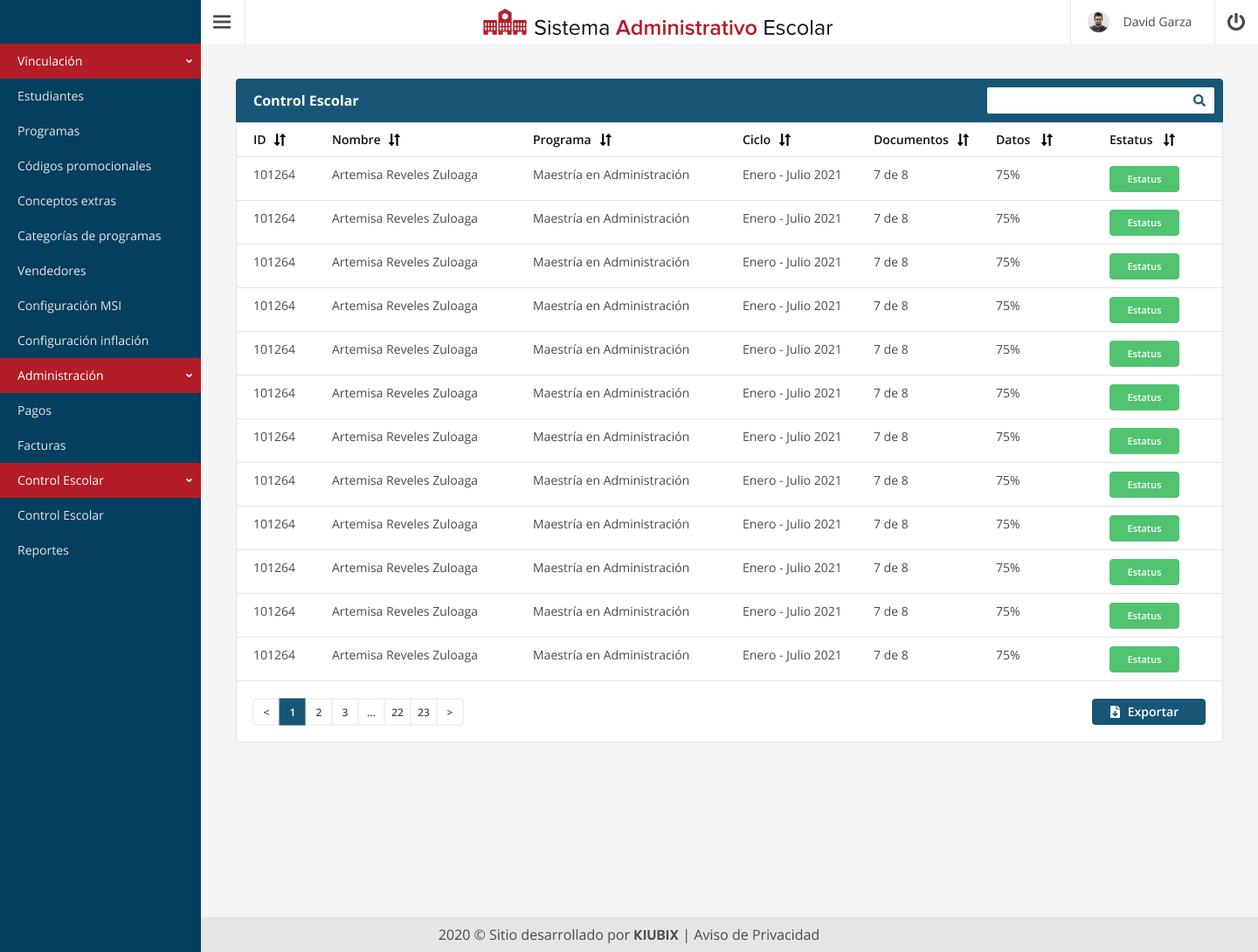1258x952 pixels.
Task: Sort table by ID column arrows
Action: (x=280, y=140)
